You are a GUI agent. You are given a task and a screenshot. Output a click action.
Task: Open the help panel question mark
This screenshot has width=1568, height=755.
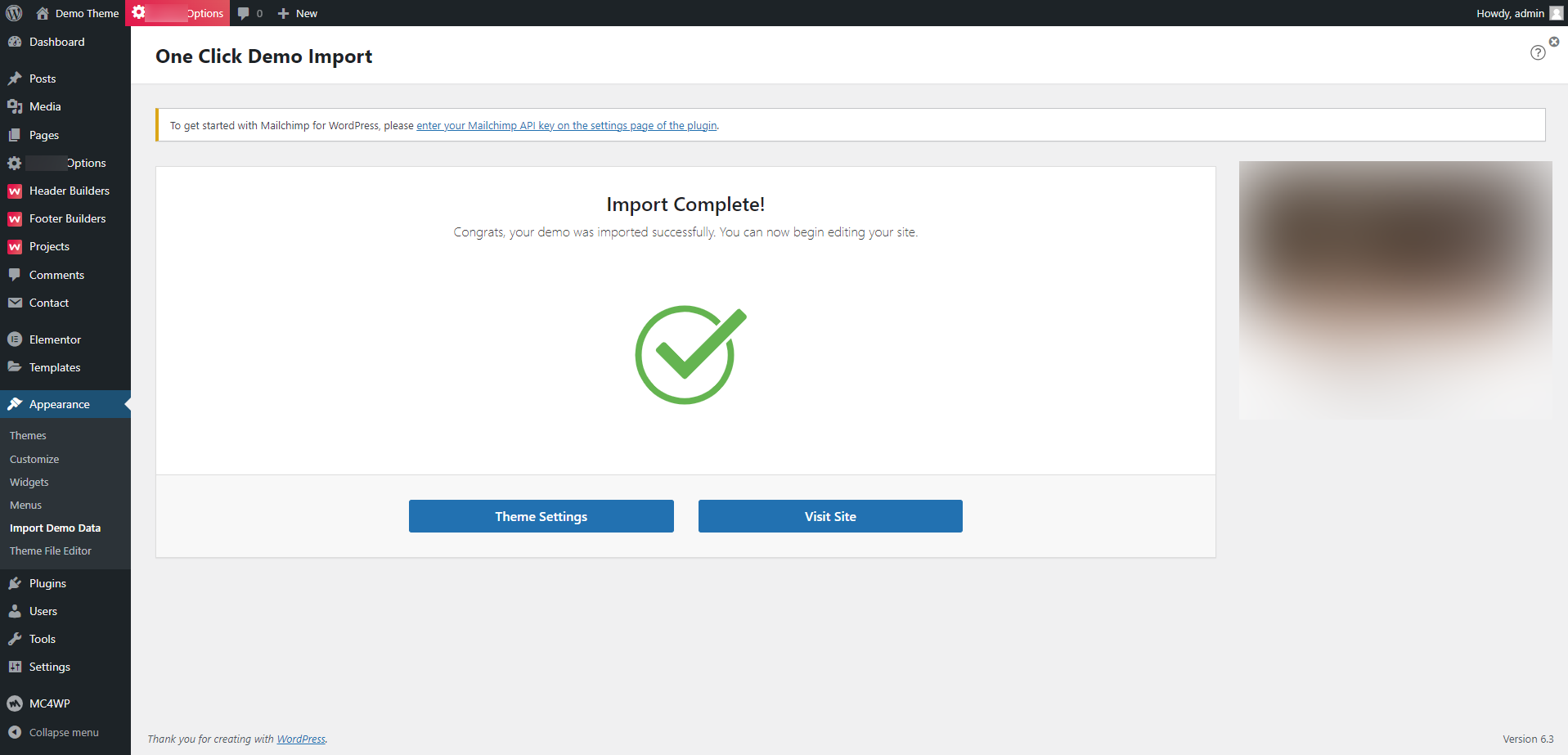pos(1537,52)
